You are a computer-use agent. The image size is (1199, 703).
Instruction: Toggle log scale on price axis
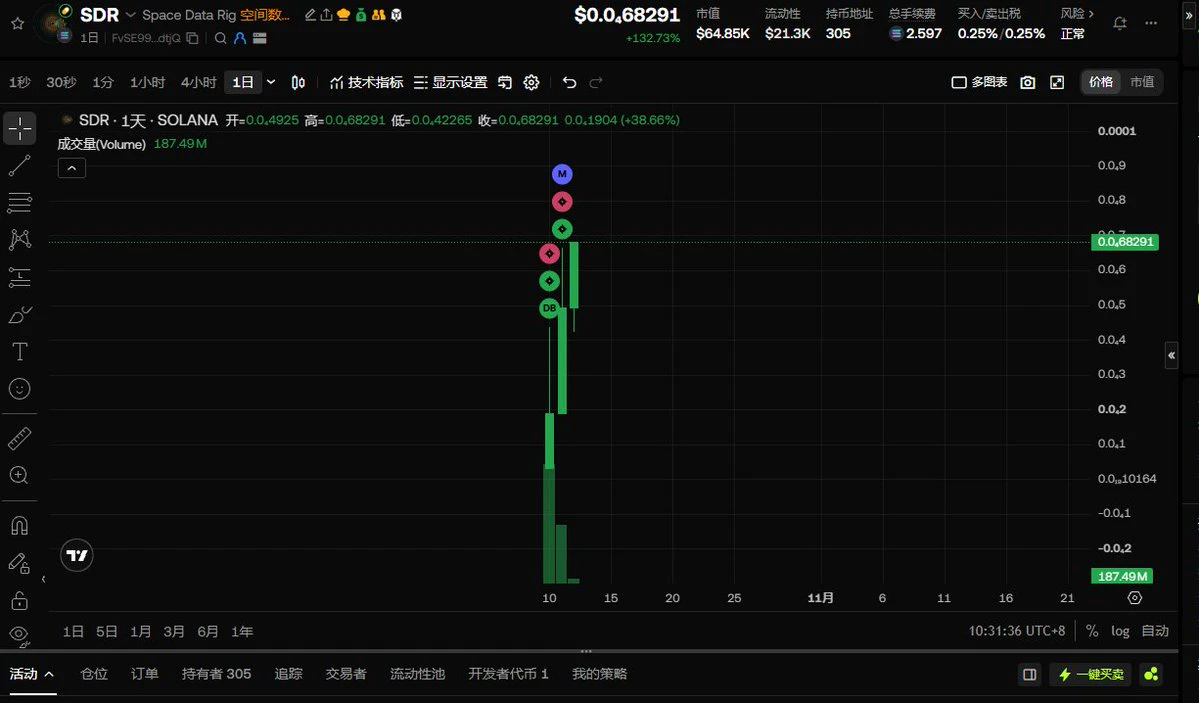coord(1120,631)
